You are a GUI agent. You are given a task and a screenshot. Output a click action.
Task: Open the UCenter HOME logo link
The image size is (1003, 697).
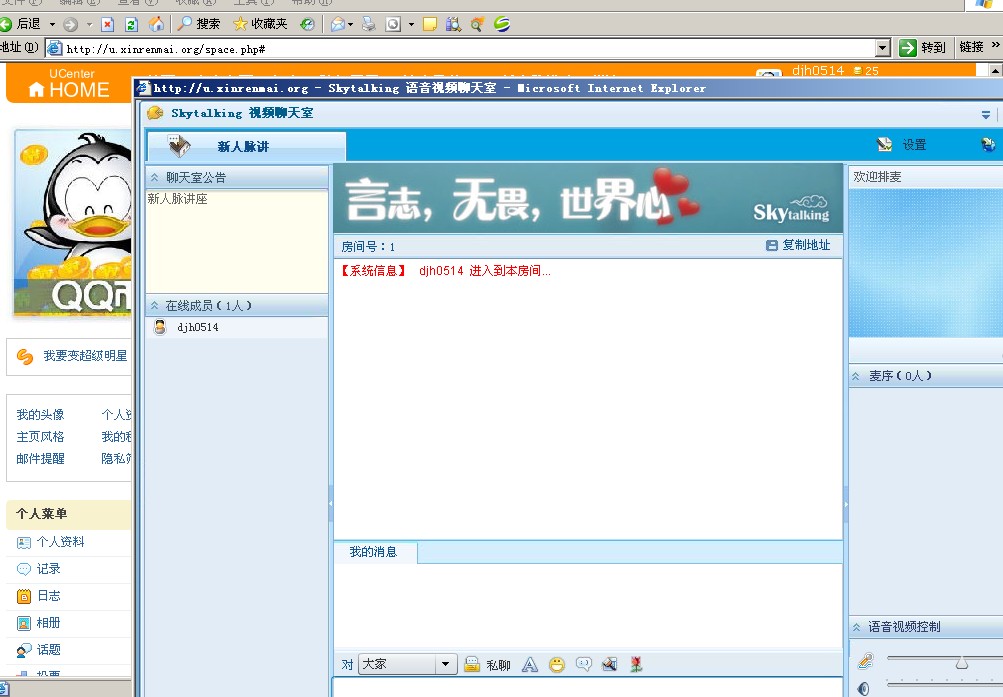(x=70, y=84)
